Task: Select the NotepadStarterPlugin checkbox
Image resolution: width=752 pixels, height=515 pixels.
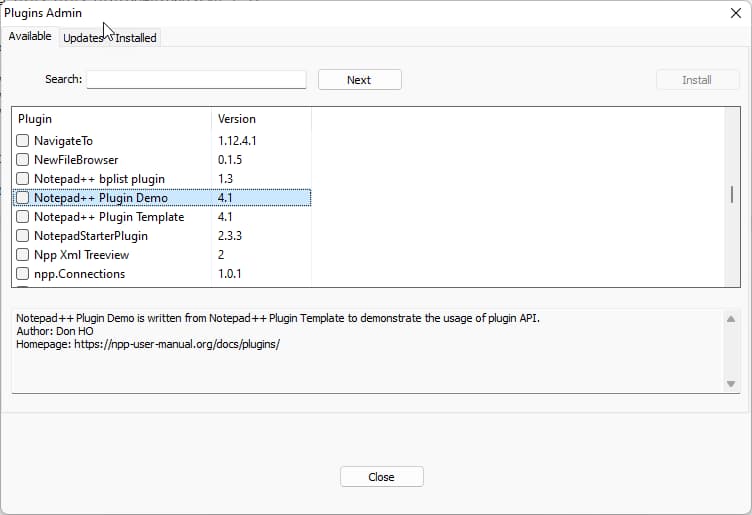Action: 23,235
